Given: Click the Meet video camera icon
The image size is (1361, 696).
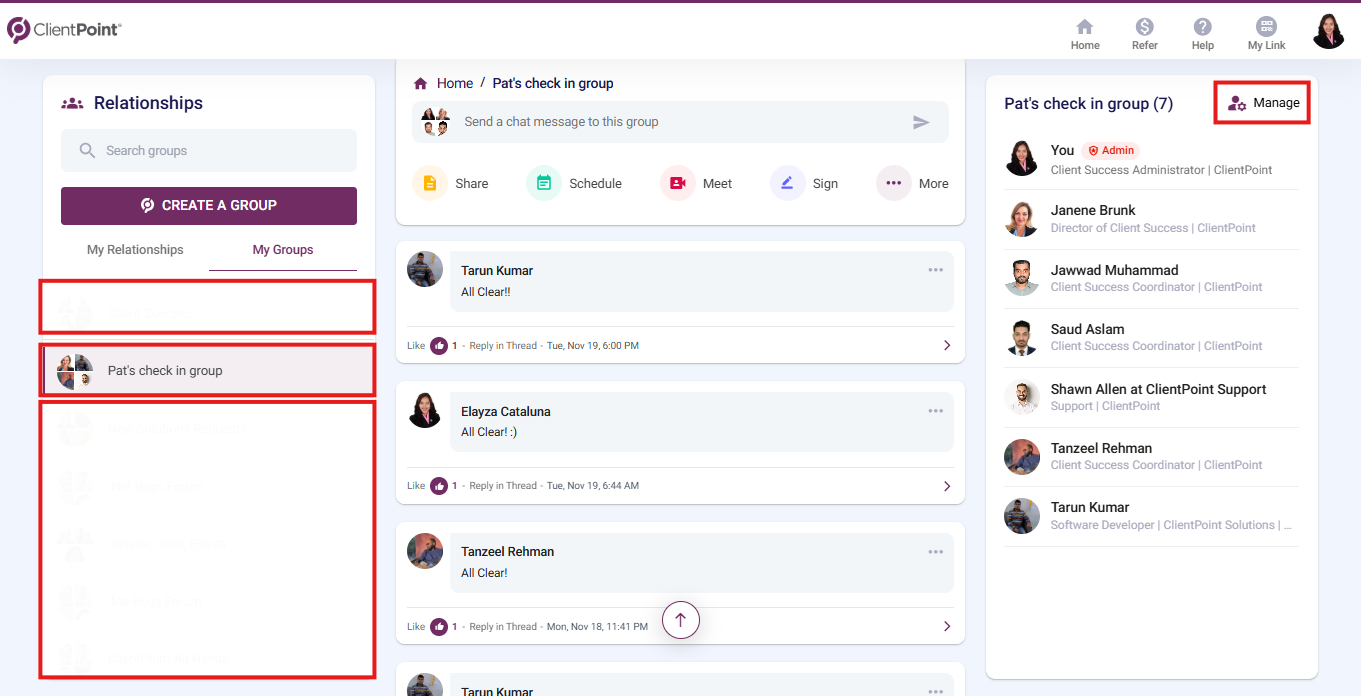Looking at the screenshot, I should [x=677, y=183].
